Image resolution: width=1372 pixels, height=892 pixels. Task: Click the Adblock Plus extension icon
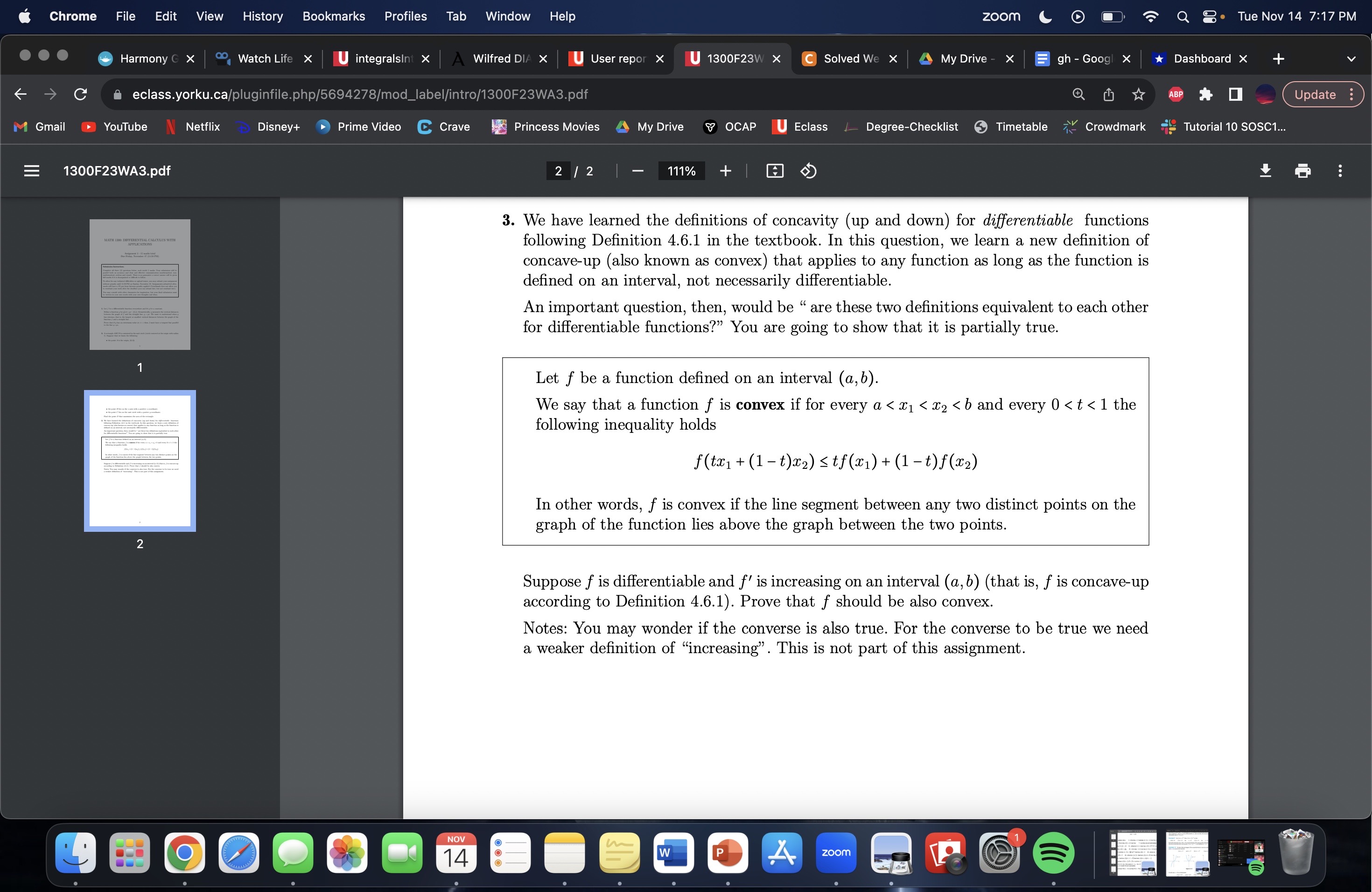(x=1176, y=94)
